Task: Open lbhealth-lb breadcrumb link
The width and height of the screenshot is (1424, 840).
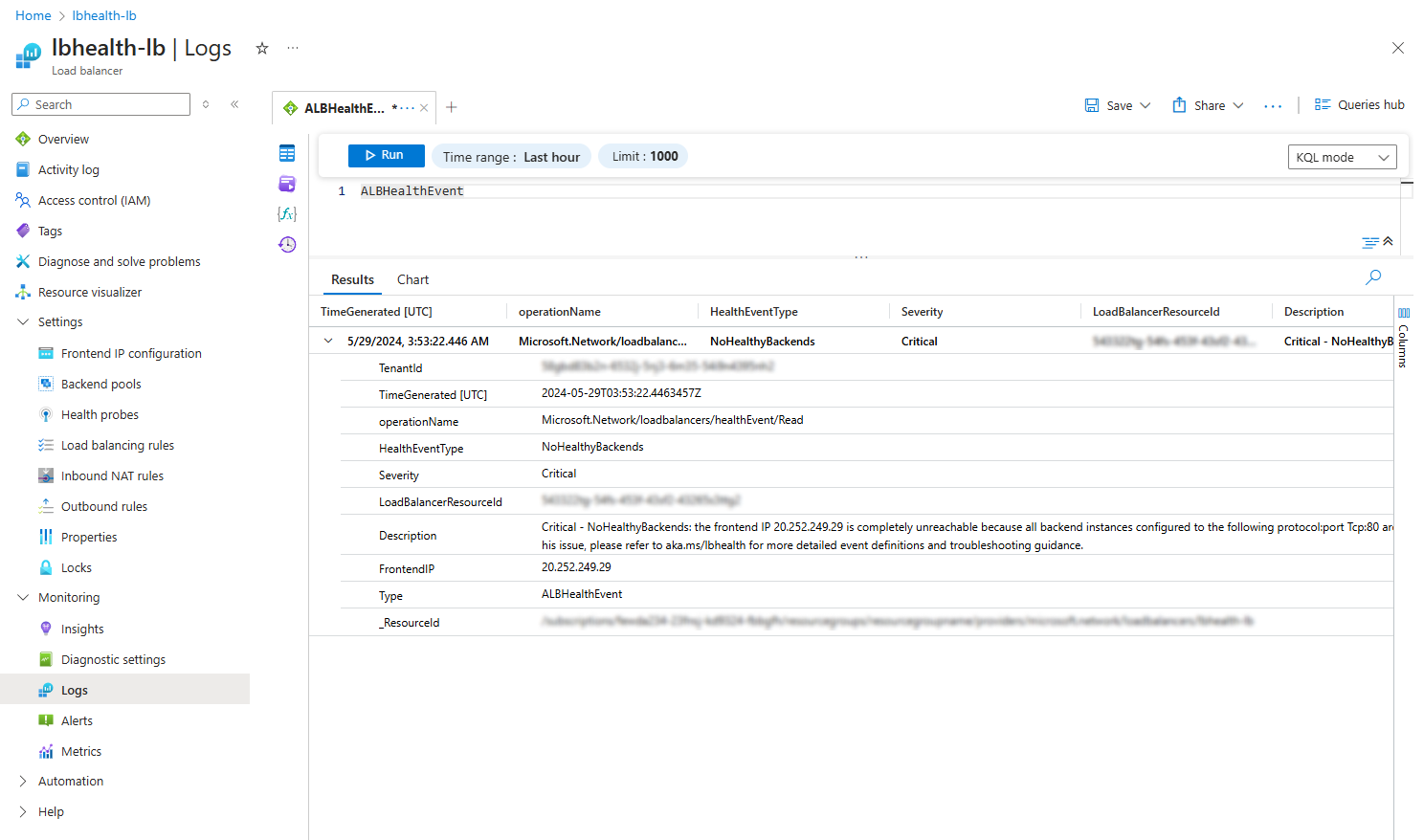Action: pyautogui.click(x=104, y=15)
